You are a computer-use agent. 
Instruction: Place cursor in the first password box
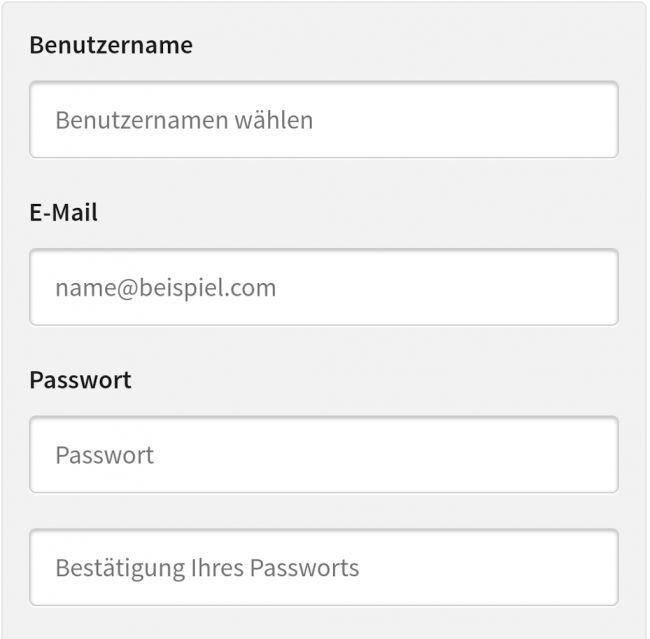pos(324,456)
